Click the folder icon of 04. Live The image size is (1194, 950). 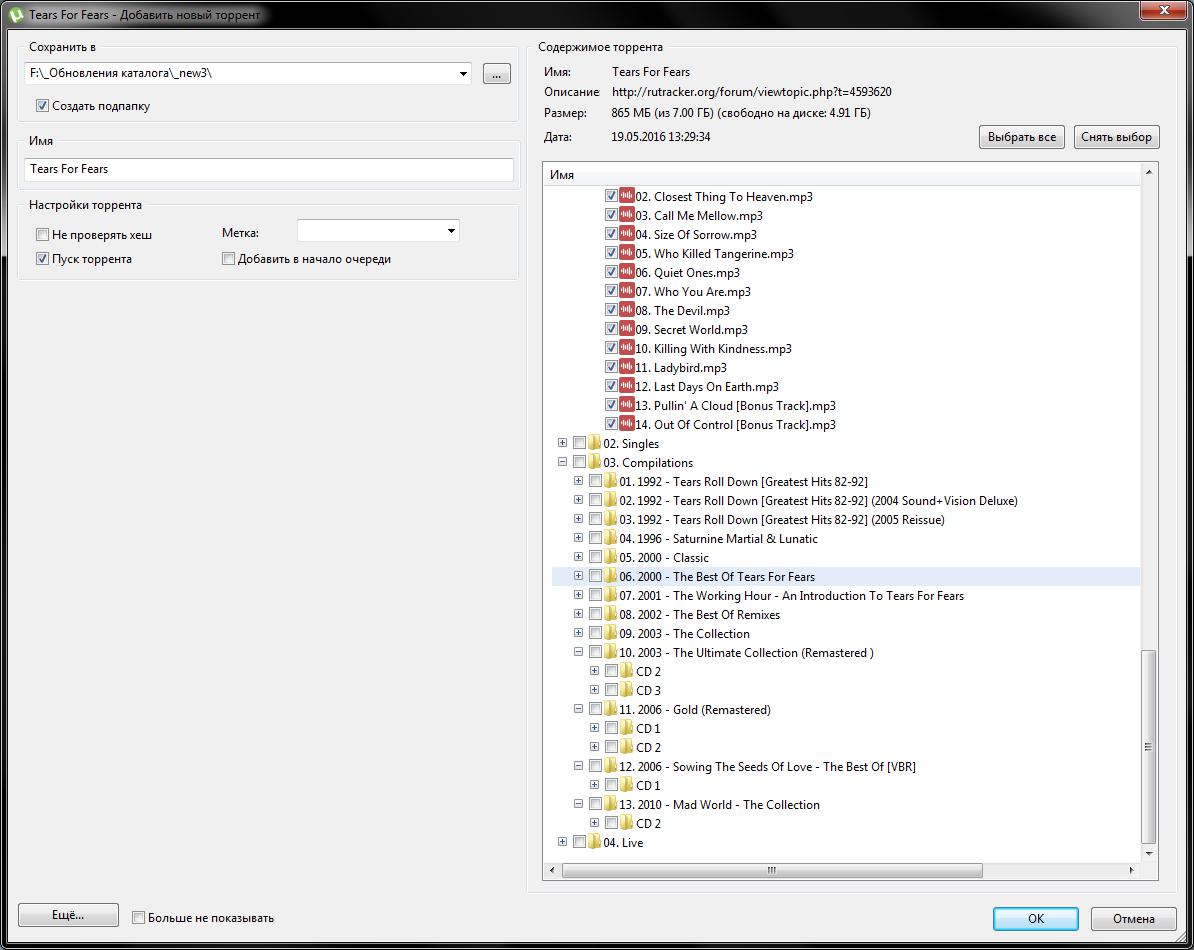tap(594, 842)
